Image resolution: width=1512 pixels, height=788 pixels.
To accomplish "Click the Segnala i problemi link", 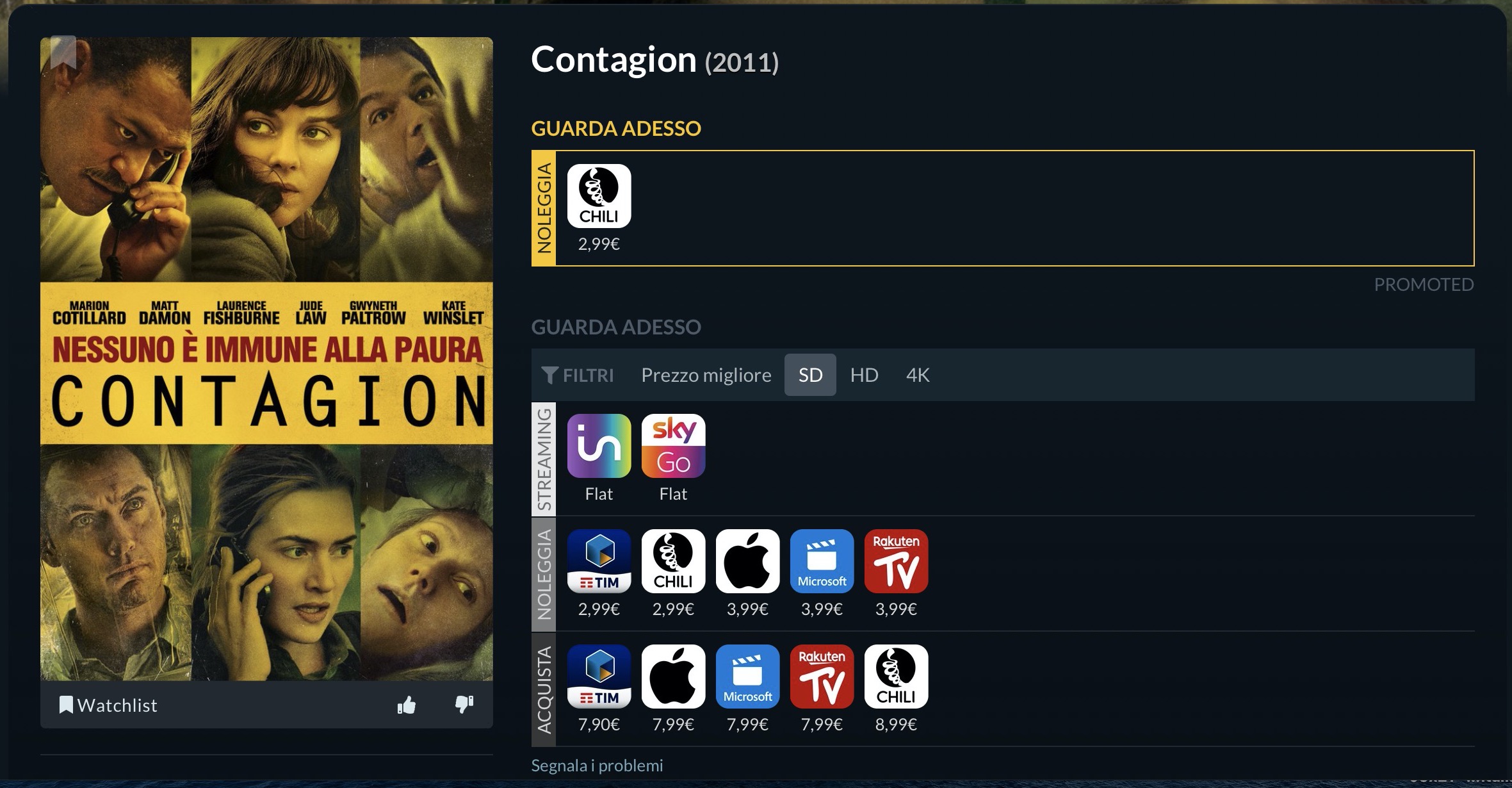I will 597,766.
